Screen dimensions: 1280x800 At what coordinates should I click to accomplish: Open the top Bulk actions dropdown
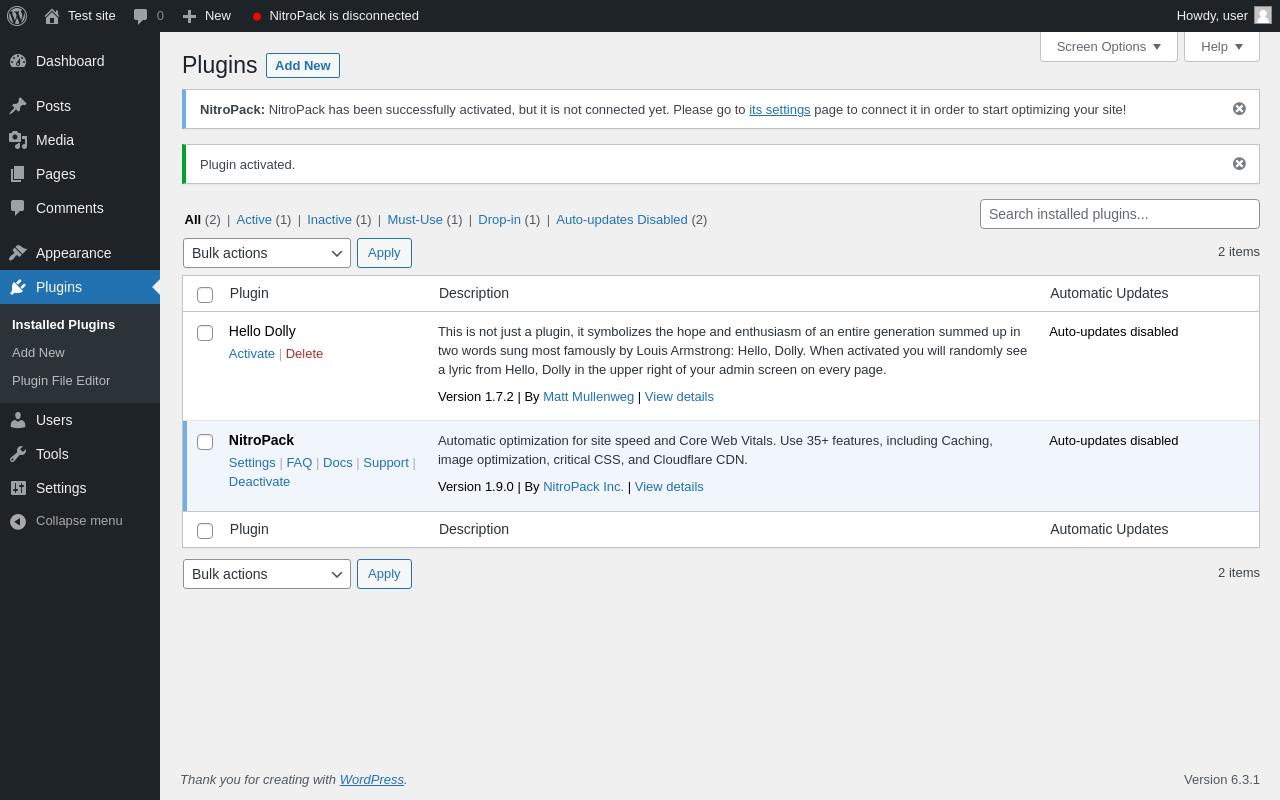(267, 253)
